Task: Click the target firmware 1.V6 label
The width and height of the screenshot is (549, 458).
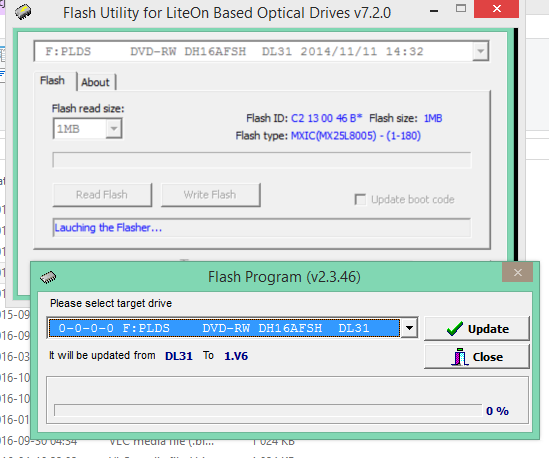Action: 236,356
